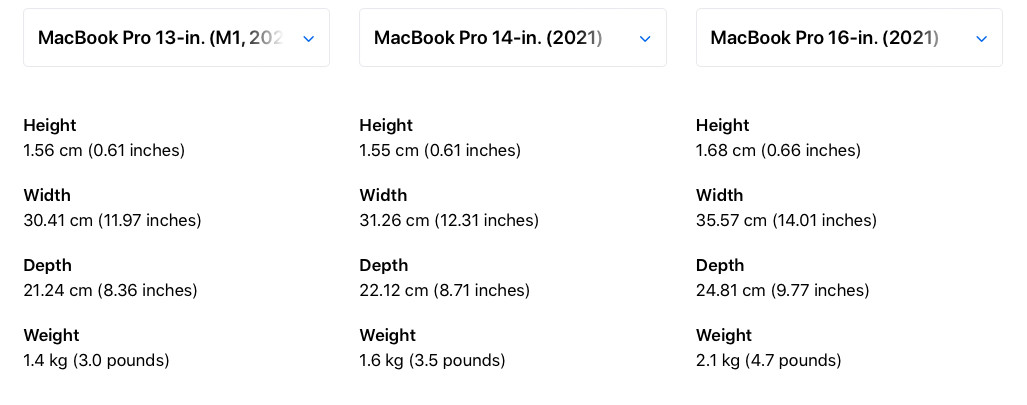Select the 1.56 cm (0.61 inches) height value
Viewport: 1027px width, 405px height.
pyautogui.click(x=104, y=151)
